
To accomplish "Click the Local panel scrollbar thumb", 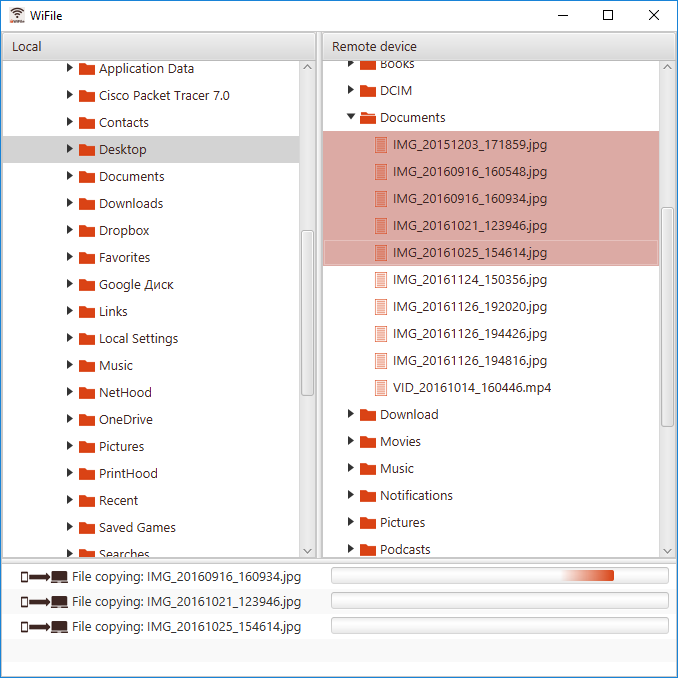I will [307, 313].
